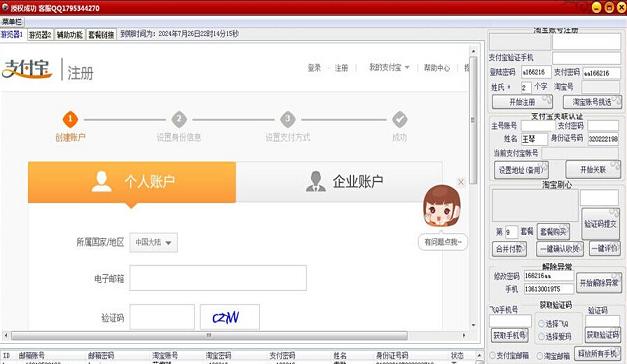Click step 2 设置身份信息 diamond icon
The height and width of the screenshot is (364, 627).
[179, 119]
